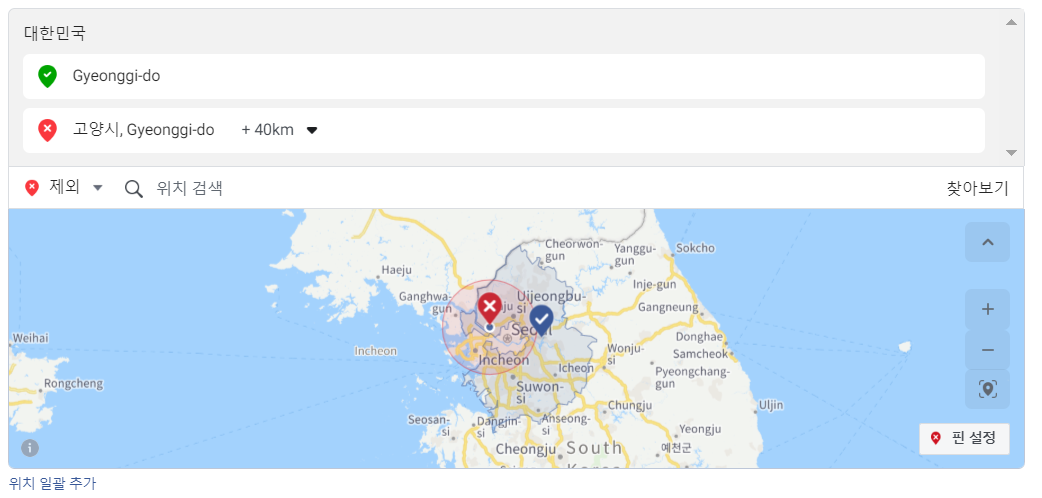Click the red exclude pin beside 고양시
Image resolution: width=1042 pixels, height=498 pixels.
click(47, 130)
